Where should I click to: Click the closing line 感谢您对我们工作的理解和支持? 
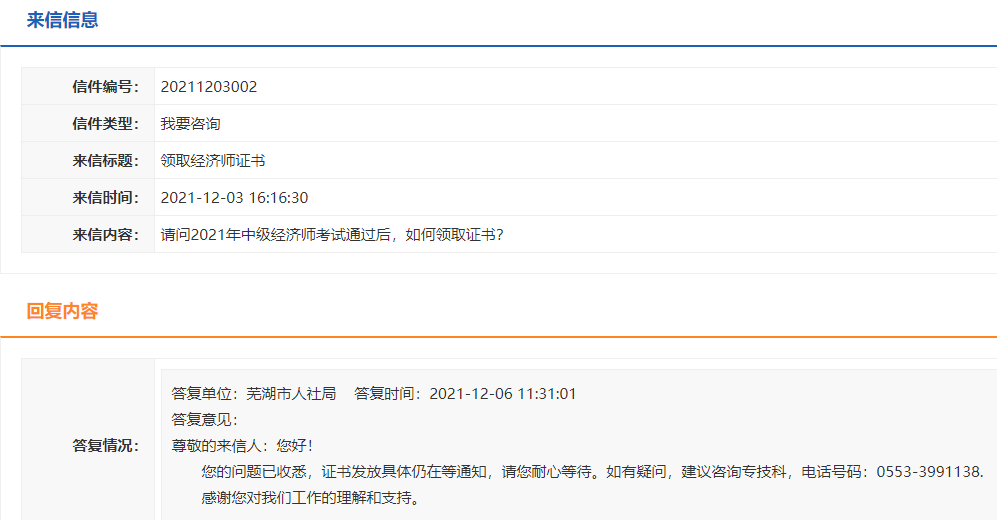[310, 498]
